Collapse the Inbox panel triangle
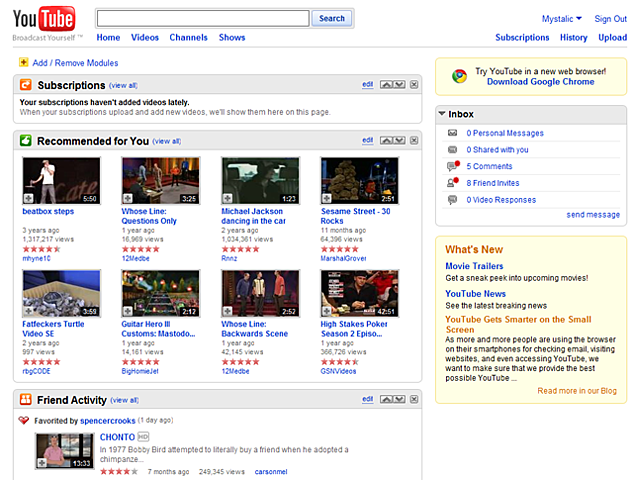 pos(442,114)
